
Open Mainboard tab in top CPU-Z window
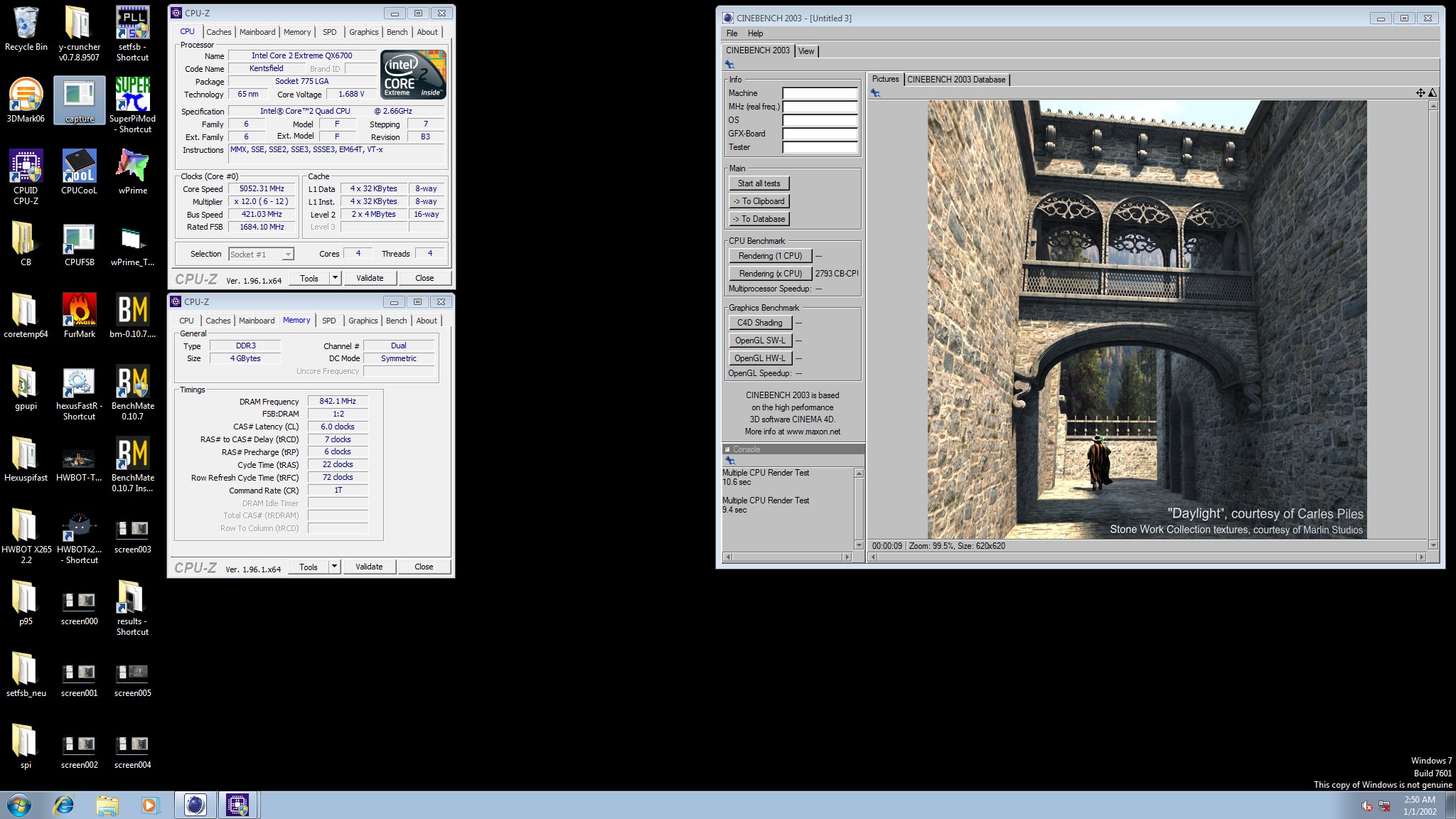(257, 32)
